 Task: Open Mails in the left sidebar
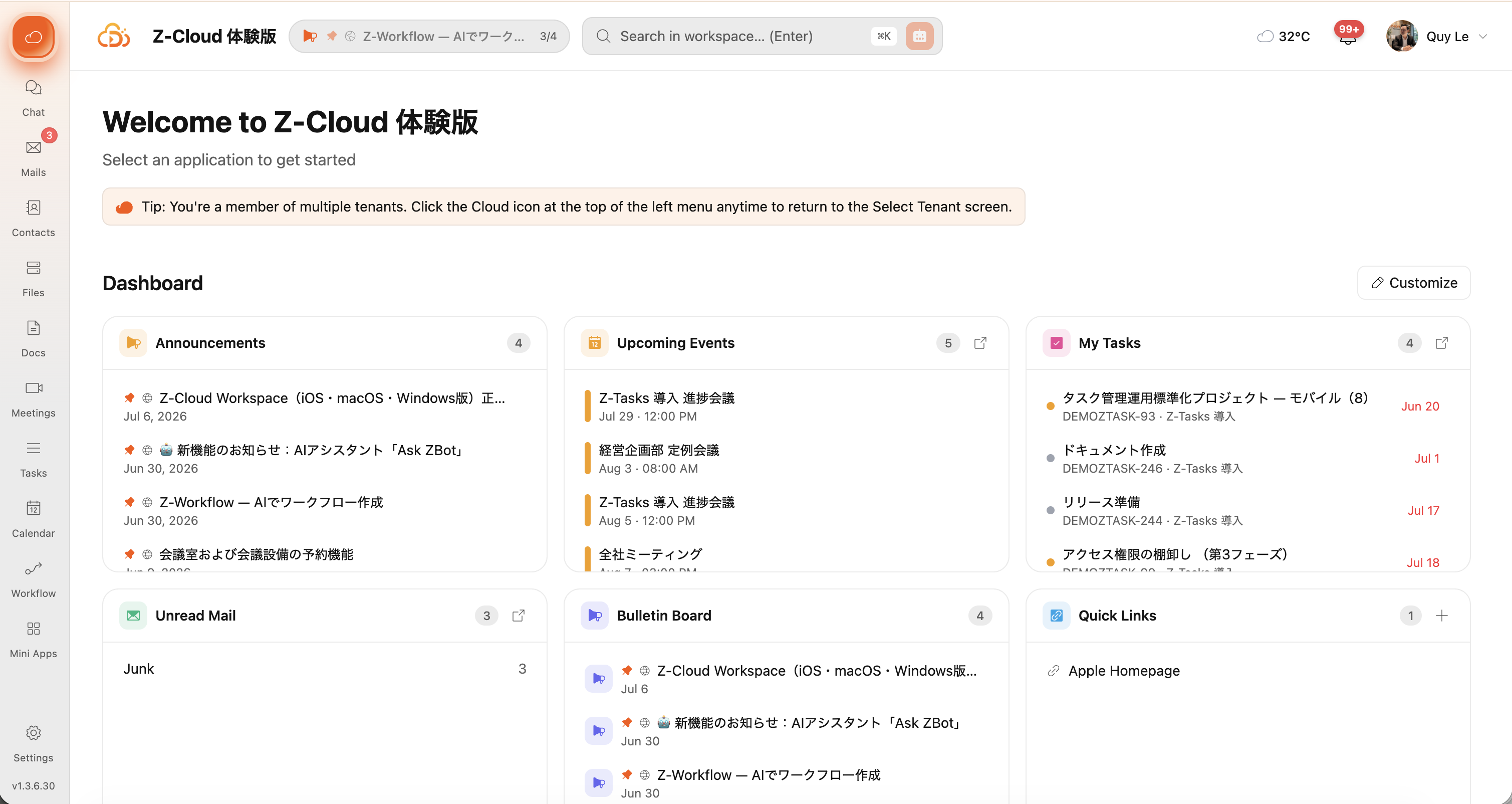click(x=34, y=158)
